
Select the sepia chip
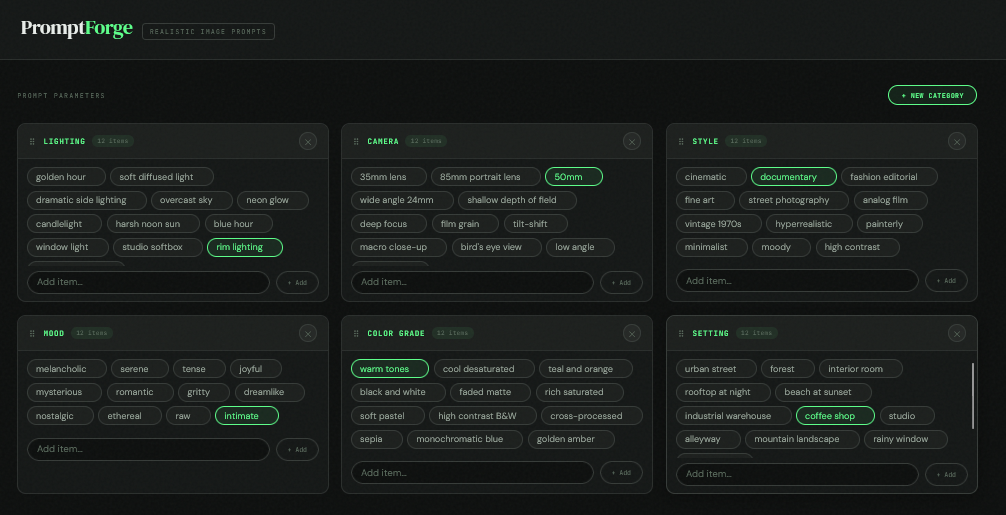377,439
